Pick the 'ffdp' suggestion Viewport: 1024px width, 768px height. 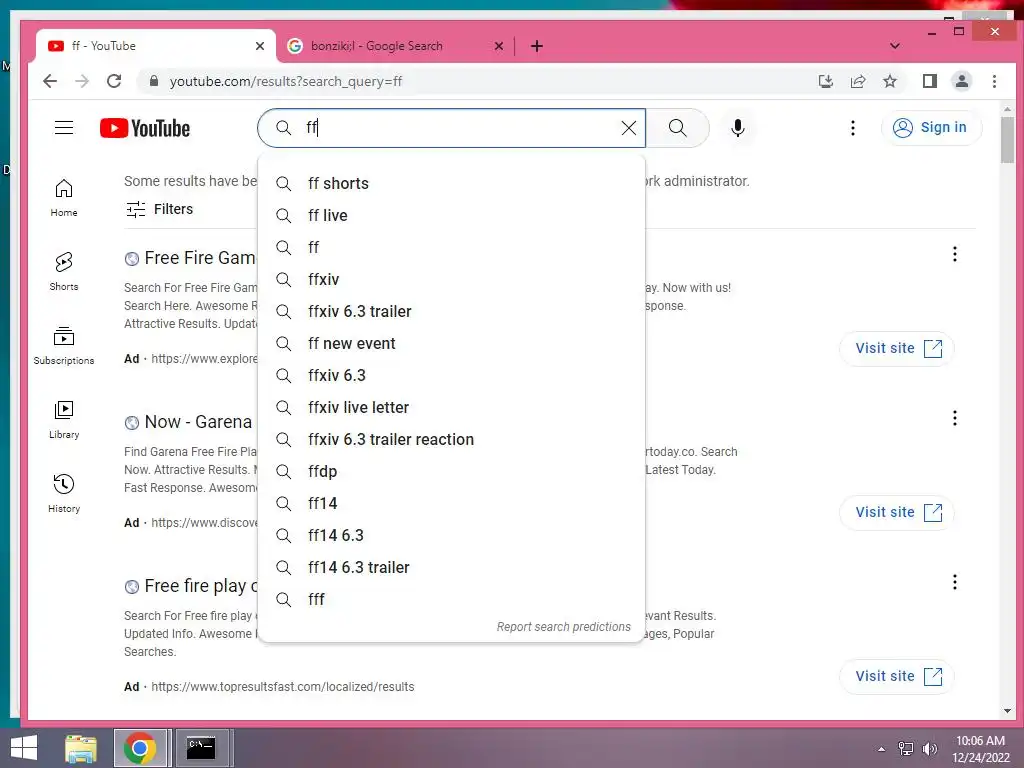click(x=452, y=472)
